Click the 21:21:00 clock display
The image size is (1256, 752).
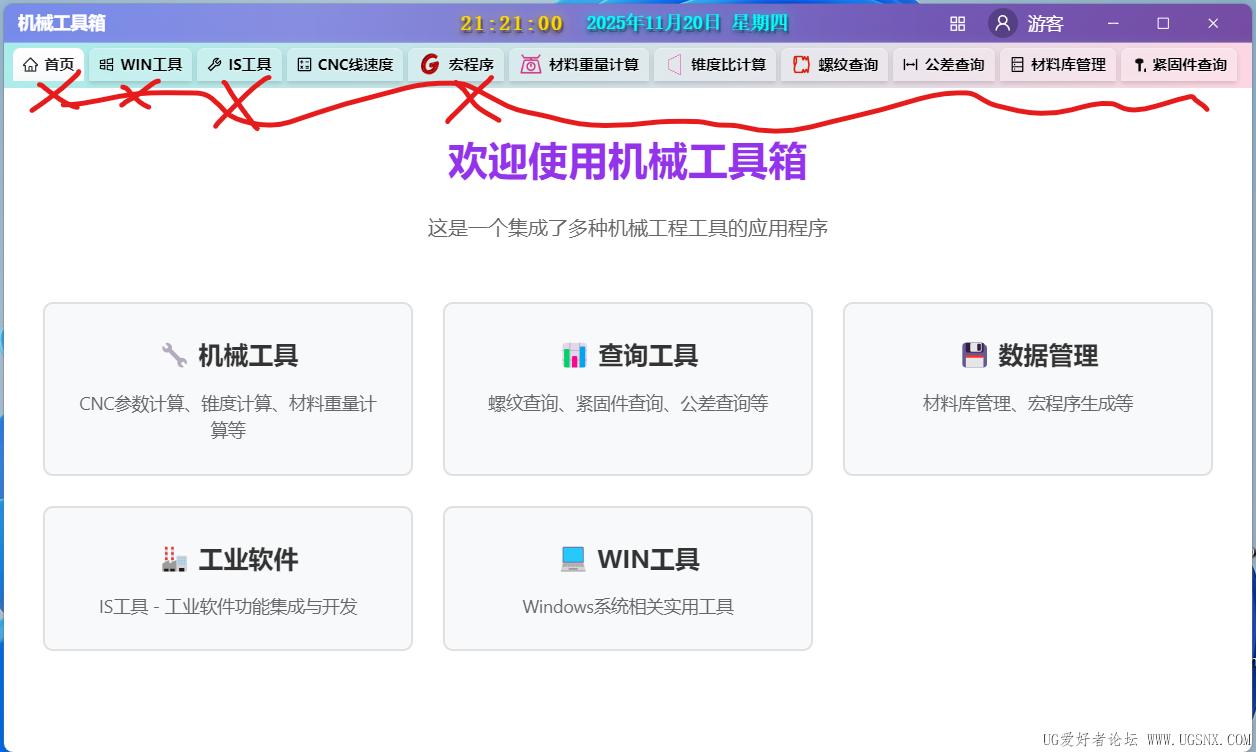510,23
